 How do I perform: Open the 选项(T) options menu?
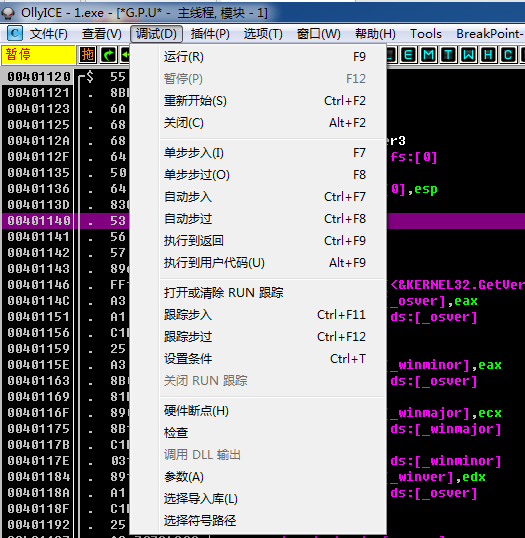click(263, 34)
